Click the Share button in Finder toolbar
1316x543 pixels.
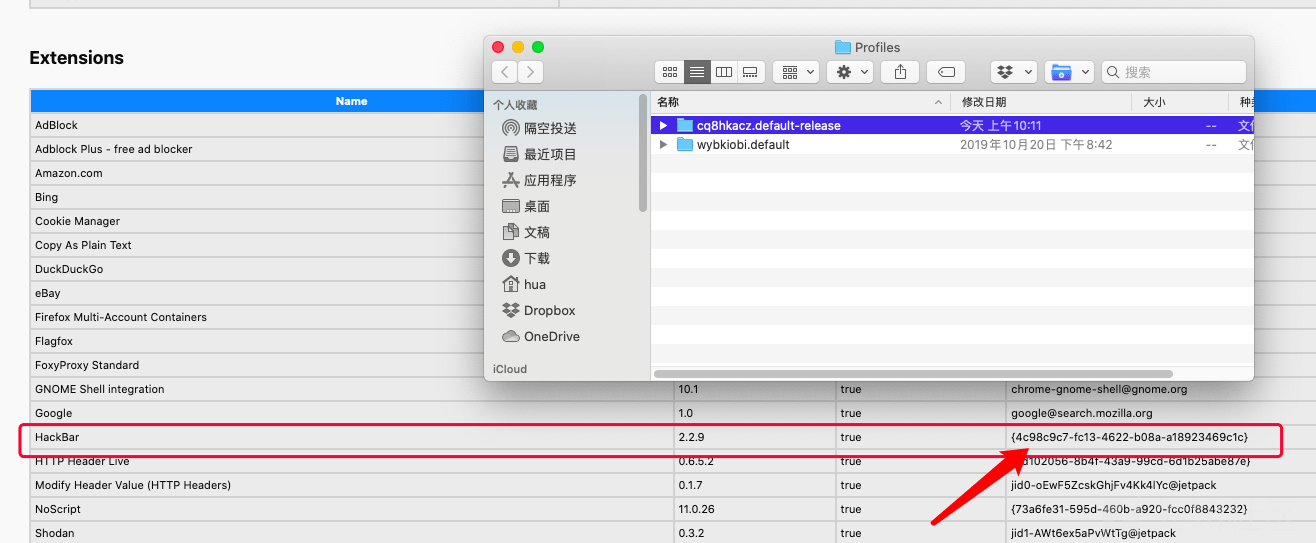[900, 72]
